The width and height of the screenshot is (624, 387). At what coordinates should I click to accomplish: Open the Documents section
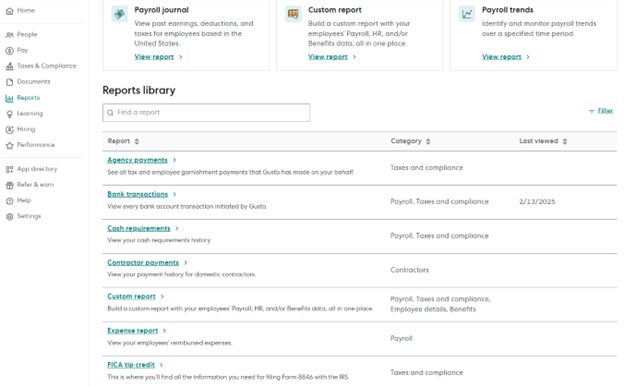[34, 82]
